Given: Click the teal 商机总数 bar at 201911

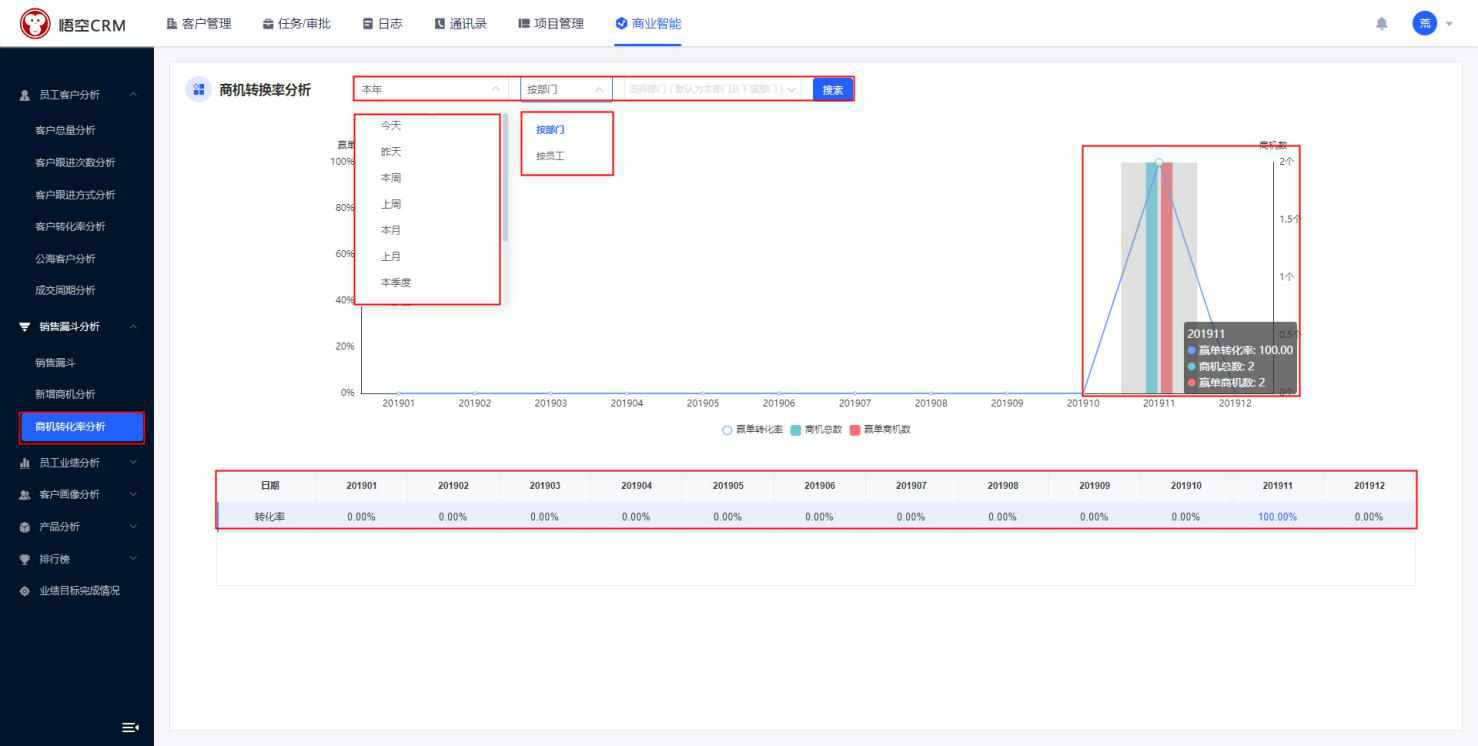Looking at the screenshot, I should [x=1152, y=278].
